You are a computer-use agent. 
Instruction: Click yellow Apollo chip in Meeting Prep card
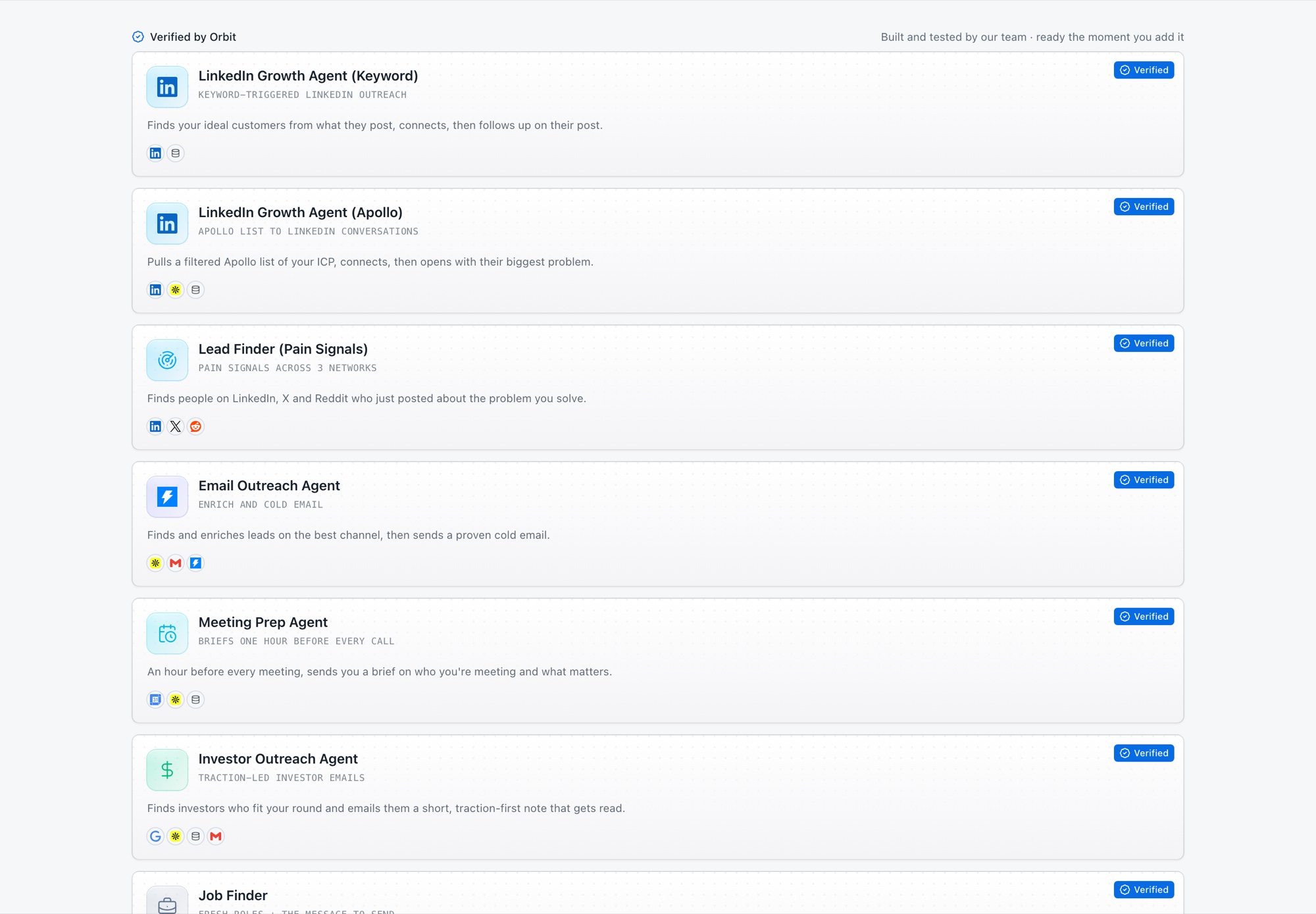coord(176,699)
